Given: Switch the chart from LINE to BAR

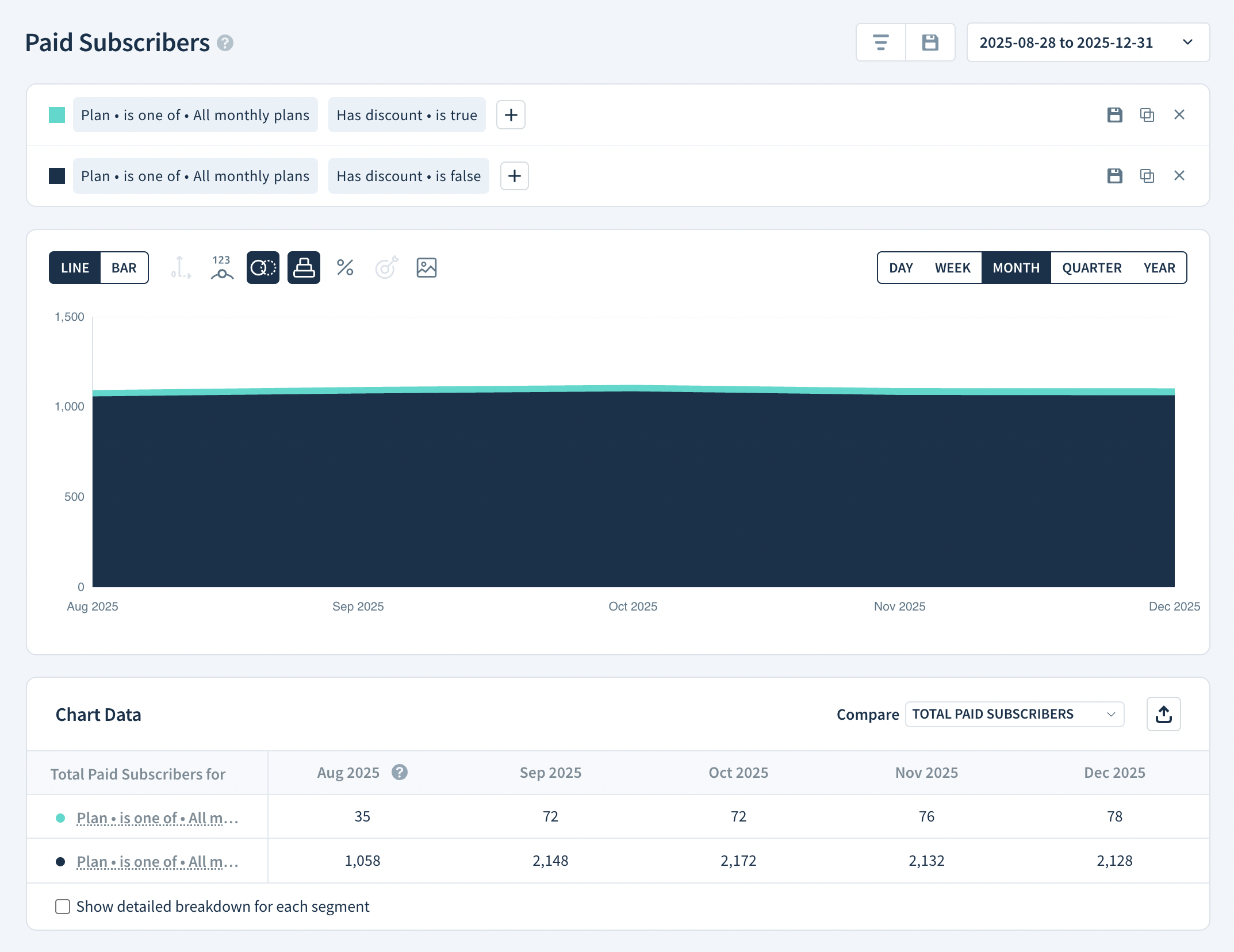Looking at the screenshot, I should pyautogui.click(x=123, y=267).
